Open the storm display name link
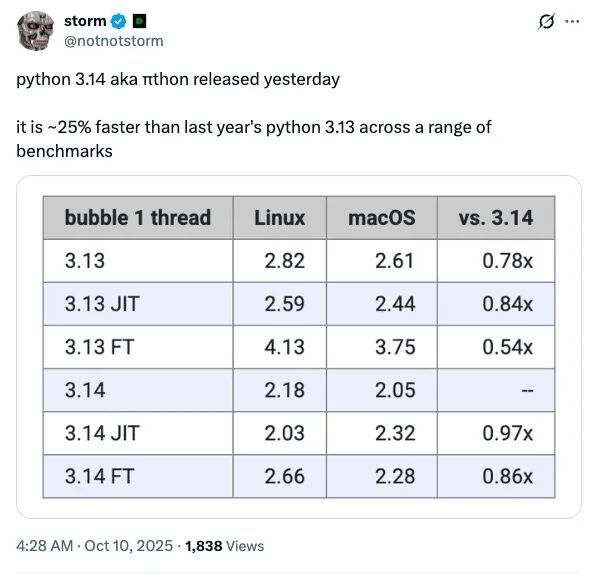This screenshot has width=589, height=574. [85, 21]
